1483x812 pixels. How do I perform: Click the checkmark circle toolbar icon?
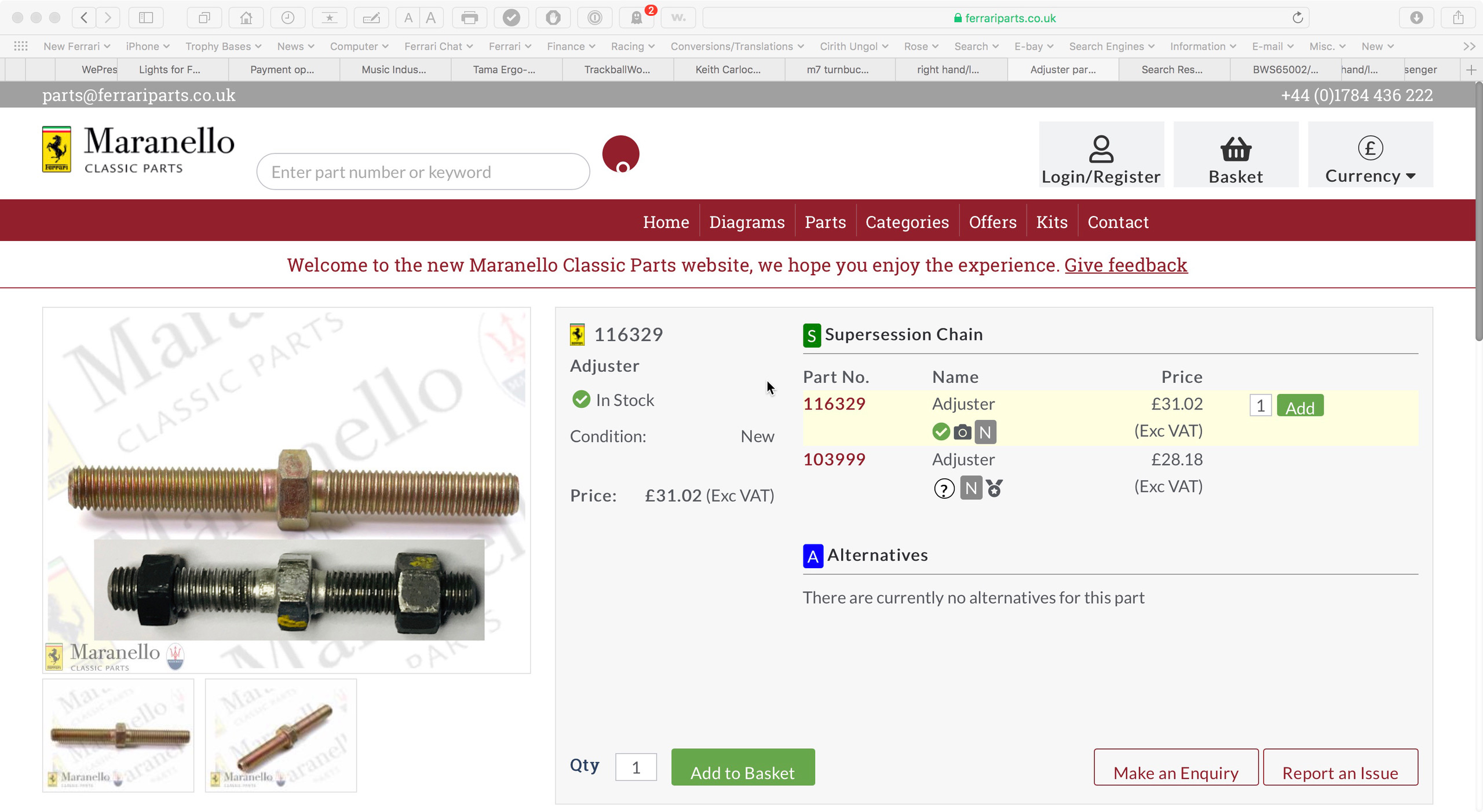511,17
